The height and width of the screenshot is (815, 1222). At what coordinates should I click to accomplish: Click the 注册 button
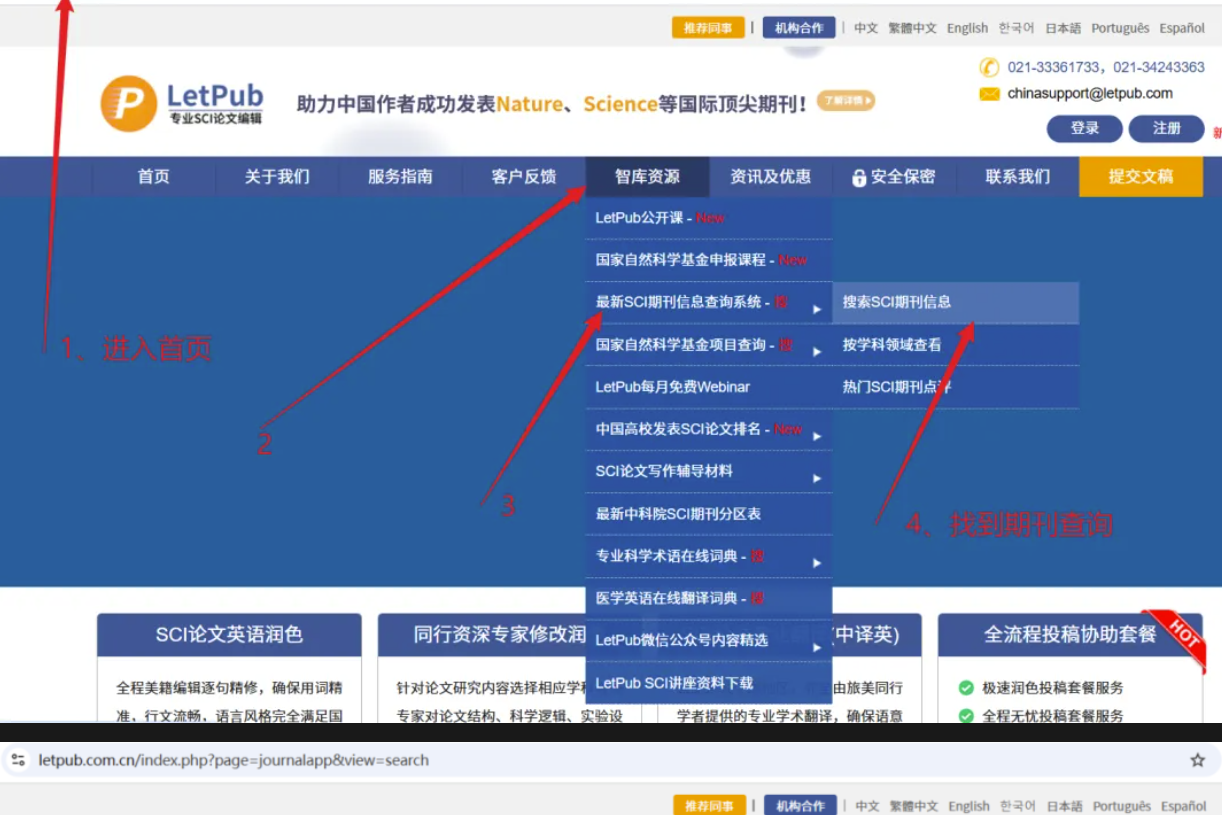tap(1166, 129)
